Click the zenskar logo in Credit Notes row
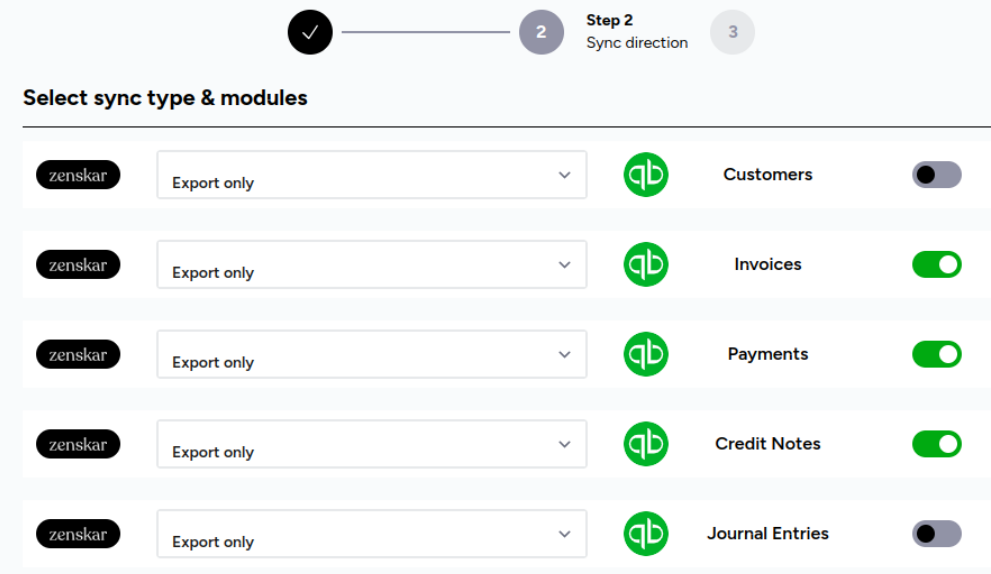The width and height of the screenshot is (991, 574). coord(78,444)
